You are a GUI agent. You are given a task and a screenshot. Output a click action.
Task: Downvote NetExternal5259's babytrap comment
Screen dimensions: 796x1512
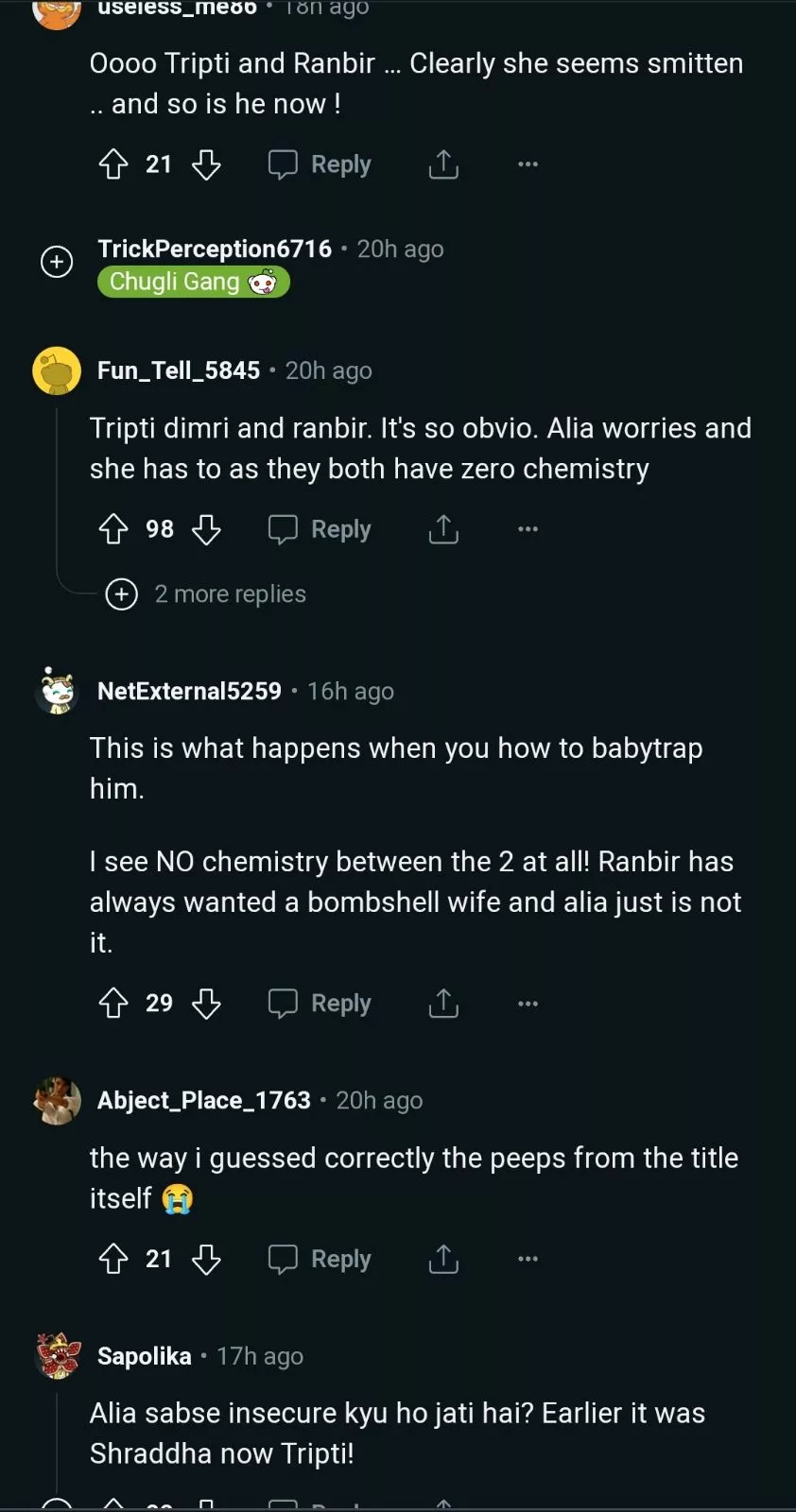[x=206, y=1004]
